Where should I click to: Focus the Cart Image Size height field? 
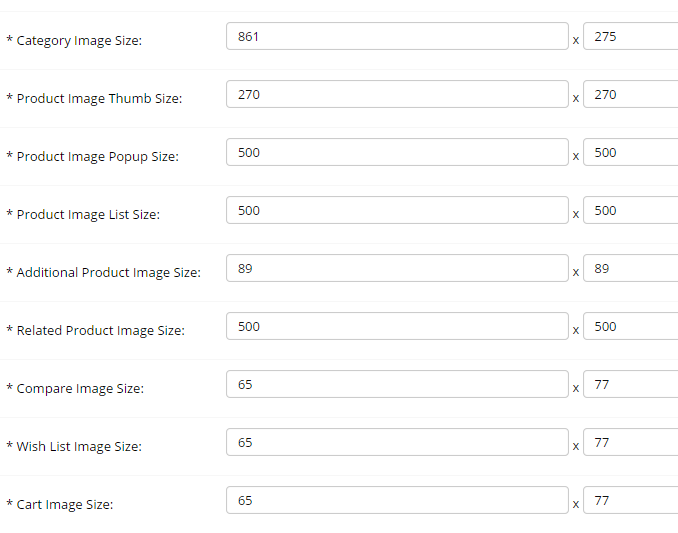(631, 501)
